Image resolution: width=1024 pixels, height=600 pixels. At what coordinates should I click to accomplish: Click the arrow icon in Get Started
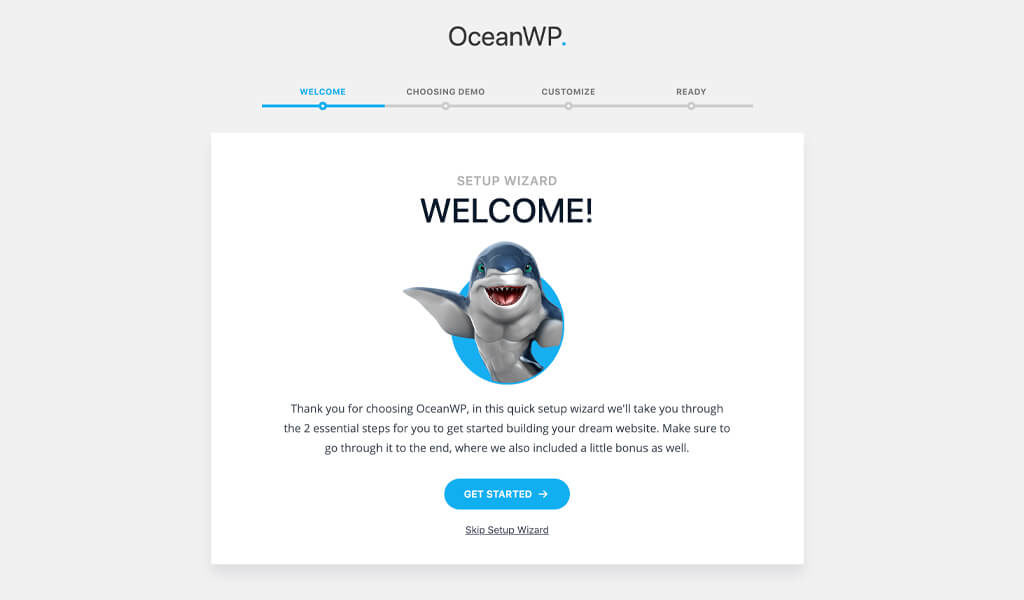pos(543,494)
